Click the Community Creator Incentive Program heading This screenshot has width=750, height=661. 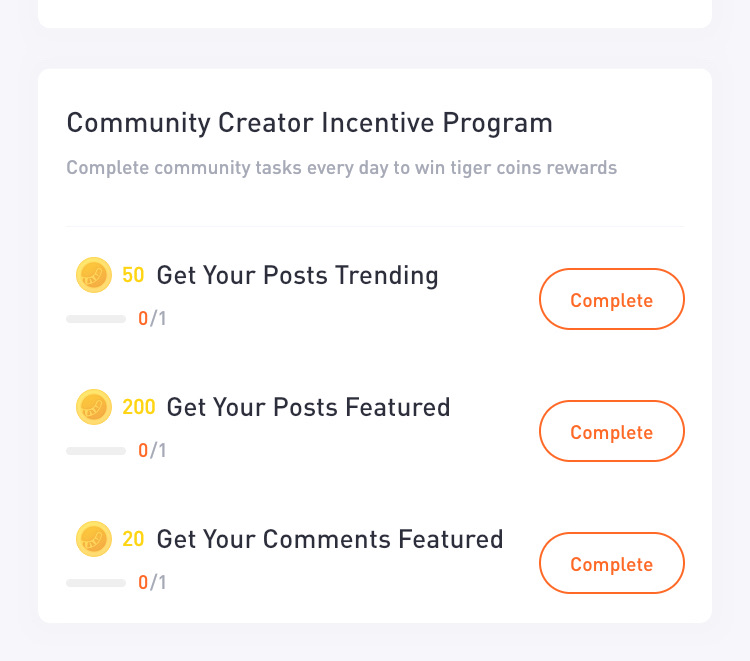pos(309,123)
